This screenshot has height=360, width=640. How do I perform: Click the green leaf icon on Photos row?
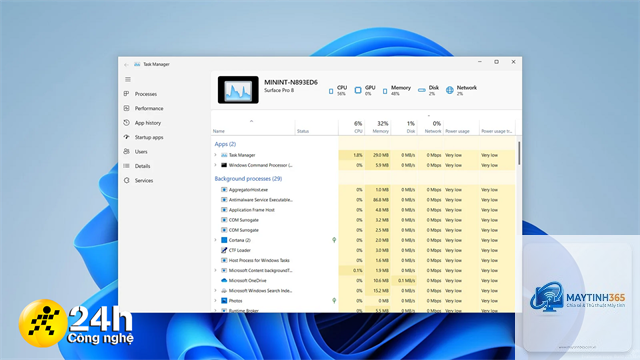(x=334, y=301)
